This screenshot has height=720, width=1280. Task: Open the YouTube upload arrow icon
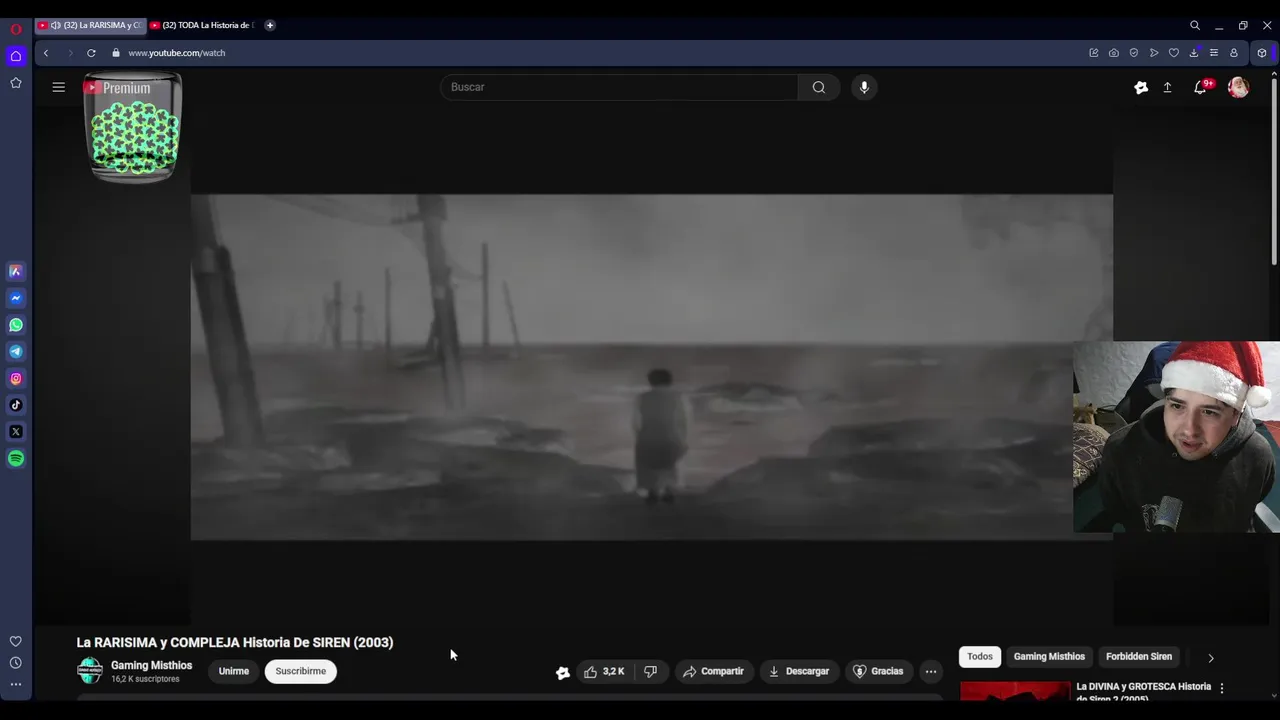(x=1167, y=87)
